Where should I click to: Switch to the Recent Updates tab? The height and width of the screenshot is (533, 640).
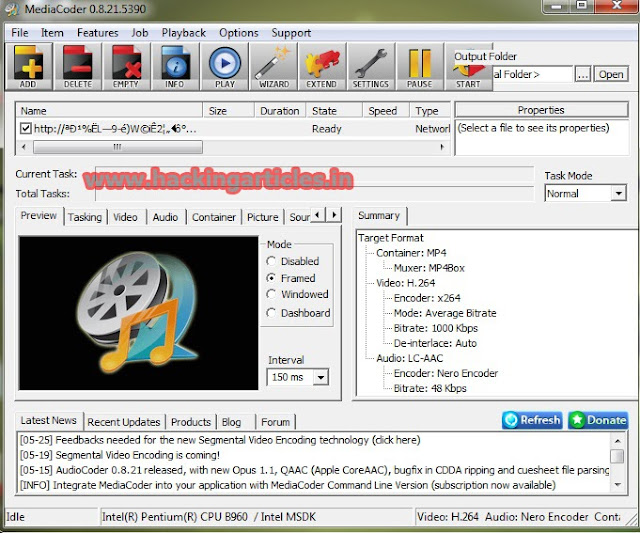[124, 422]
